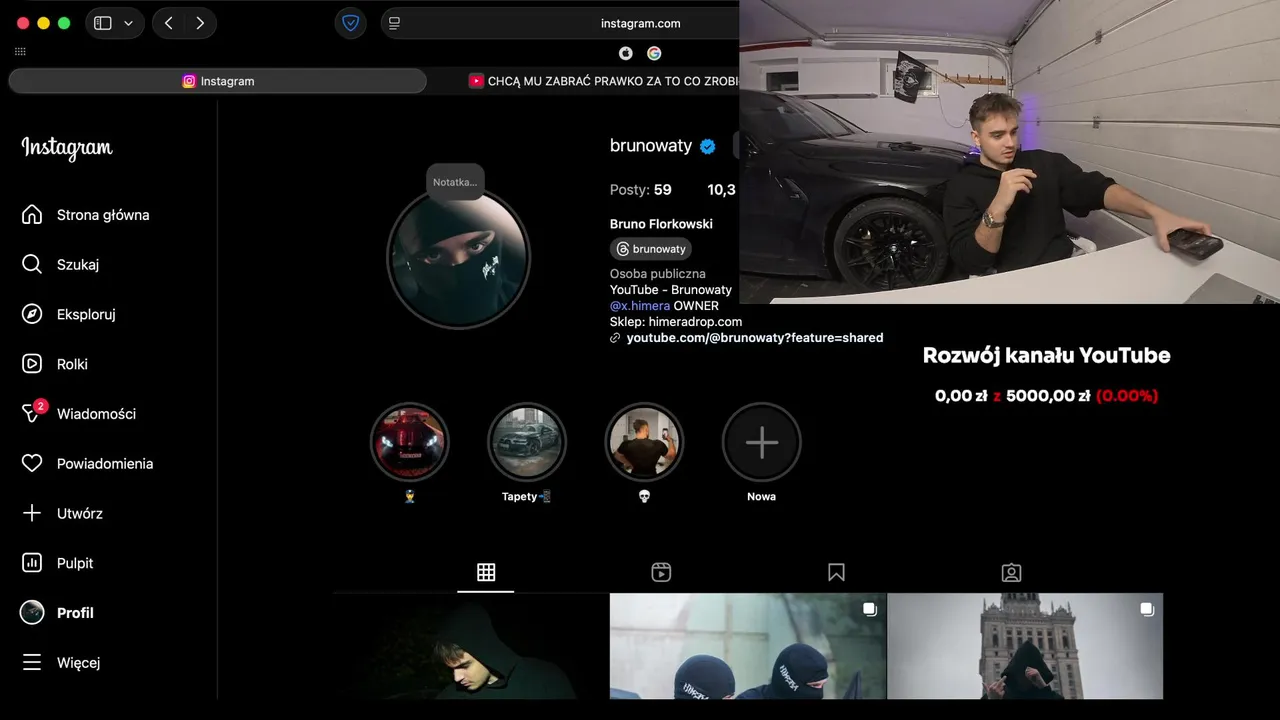Open the Safari privacy shield icon
Screen dimensions: 1280x720
click(x=351, y=23)
